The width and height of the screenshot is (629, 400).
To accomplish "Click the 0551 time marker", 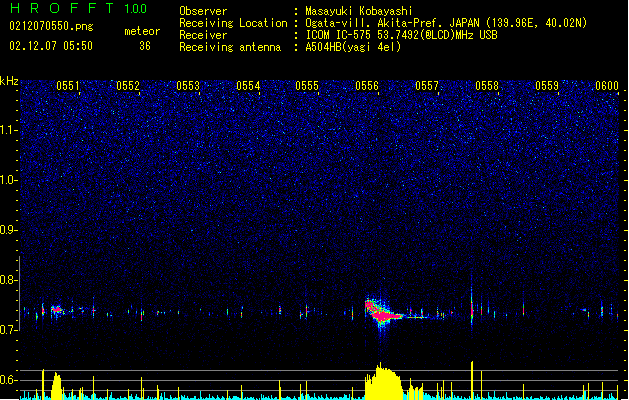I will tap(68, 86).
